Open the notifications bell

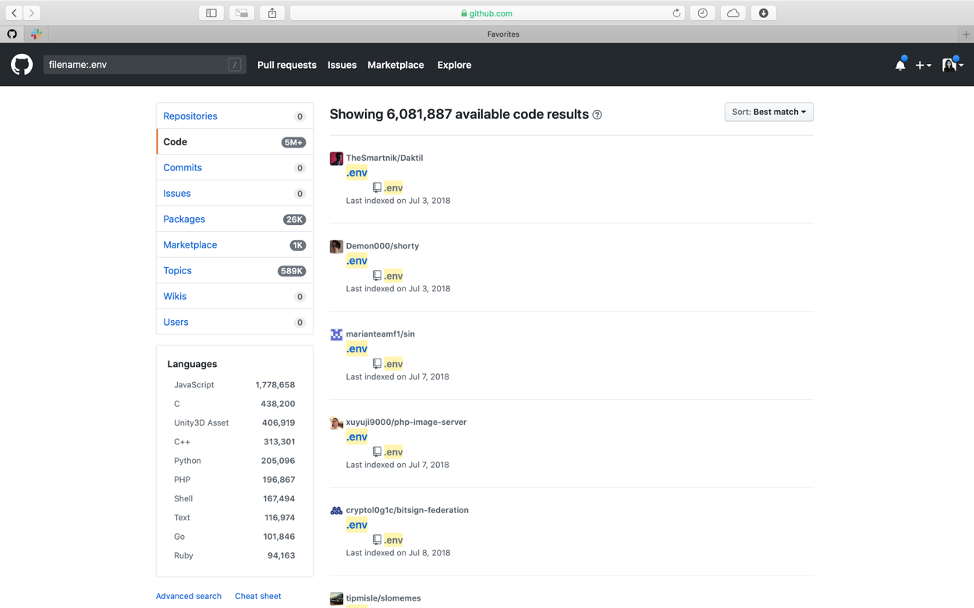tap(900, 65)
